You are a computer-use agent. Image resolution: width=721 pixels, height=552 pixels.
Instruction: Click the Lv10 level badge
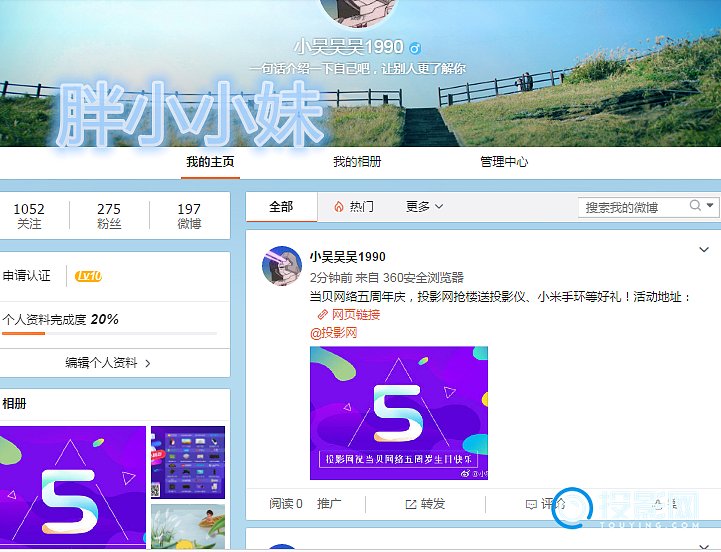point(88,276)
